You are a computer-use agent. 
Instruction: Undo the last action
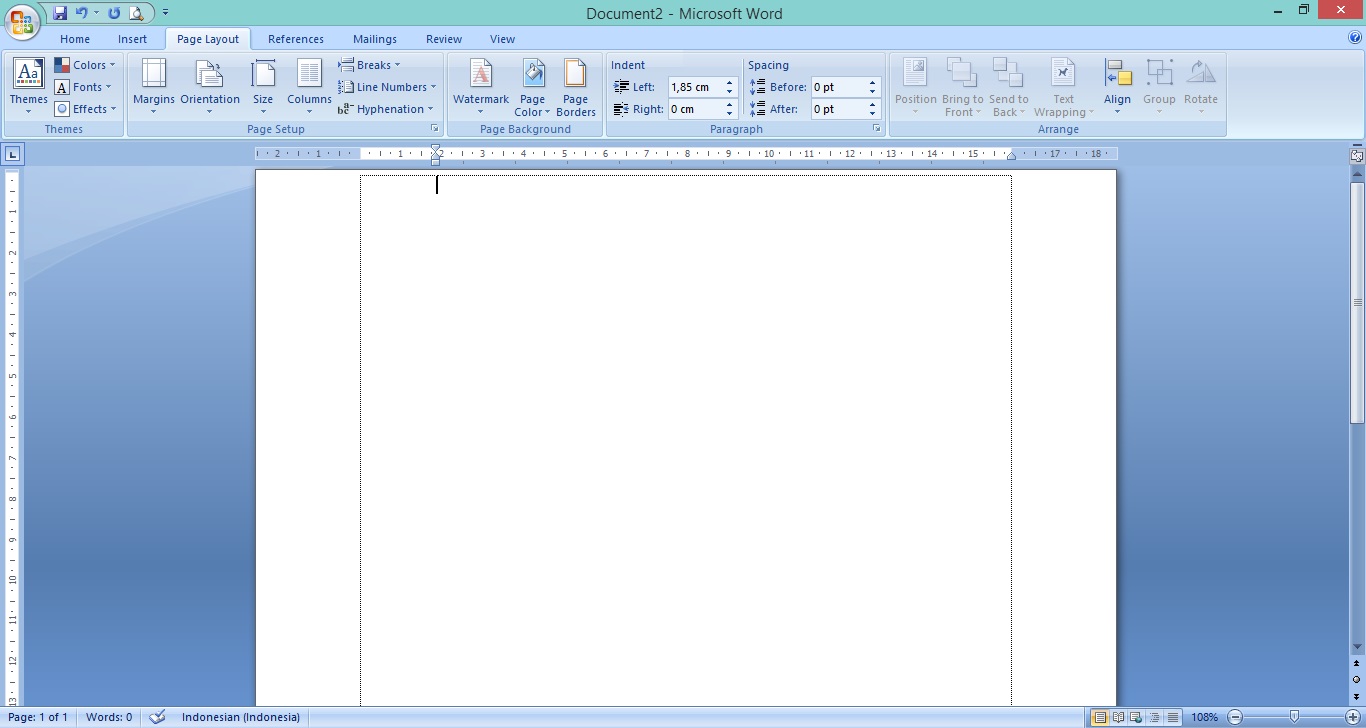[82, 13]
